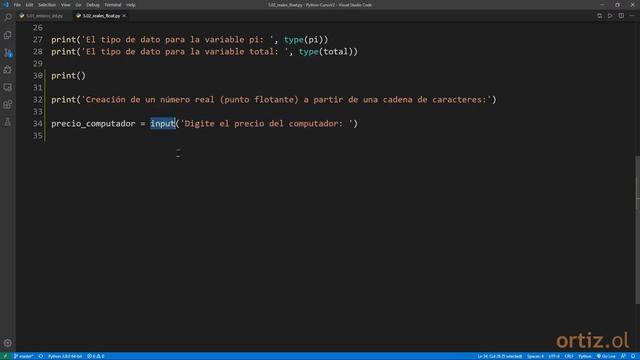The width and height of the screenshot is (640, 360).
Task: Open the notifications bell
Action: pyautogui.click(x=633, y=356)
